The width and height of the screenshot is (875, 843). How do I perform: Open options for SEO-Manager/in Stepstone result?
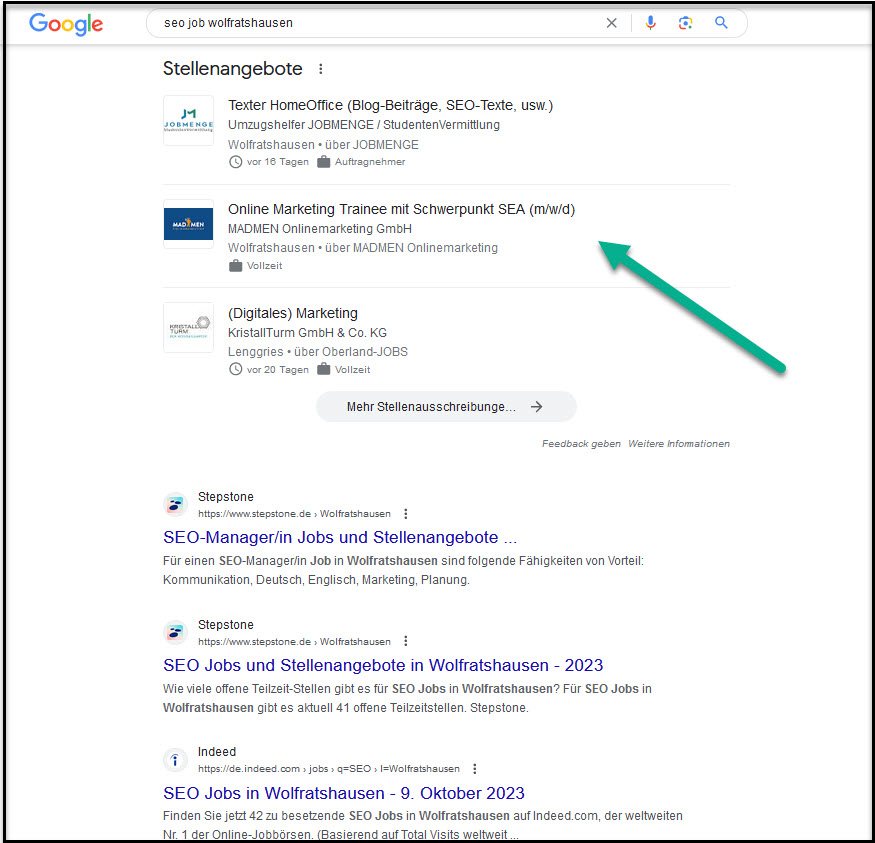(x=406, y=513)
